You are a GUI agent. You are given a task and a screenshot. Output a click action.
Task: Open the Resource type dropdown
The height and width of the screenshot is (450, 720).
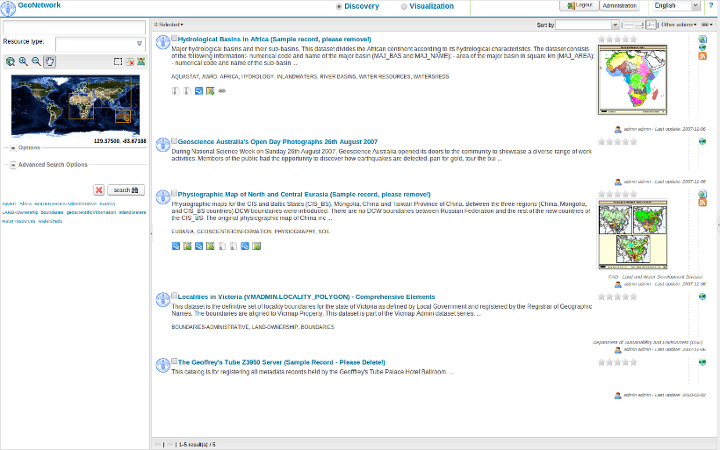click(x=139, y=44)
